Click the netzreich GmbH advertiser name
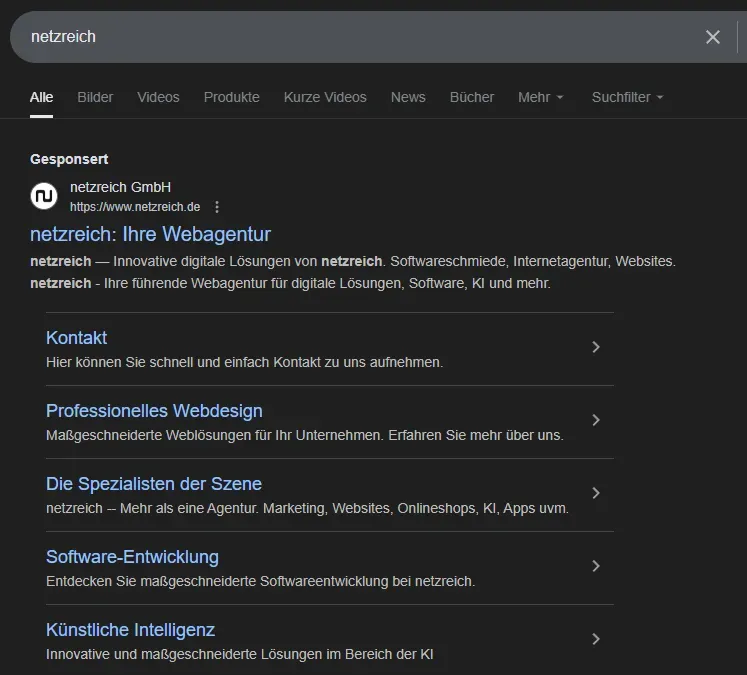This screenshot has width=747, height=675. point(121,187)
